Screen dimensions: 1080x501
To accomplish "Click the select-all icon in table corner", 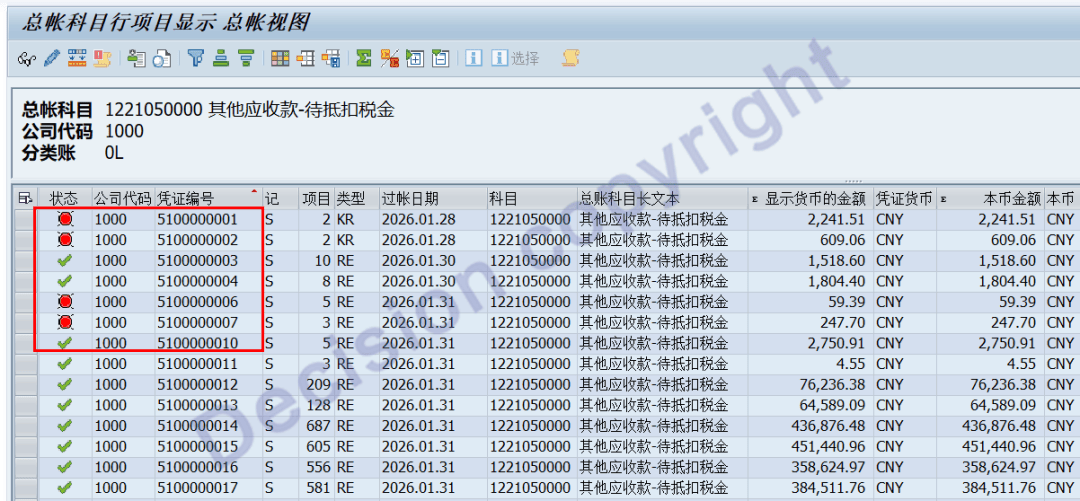I will 25,199.
